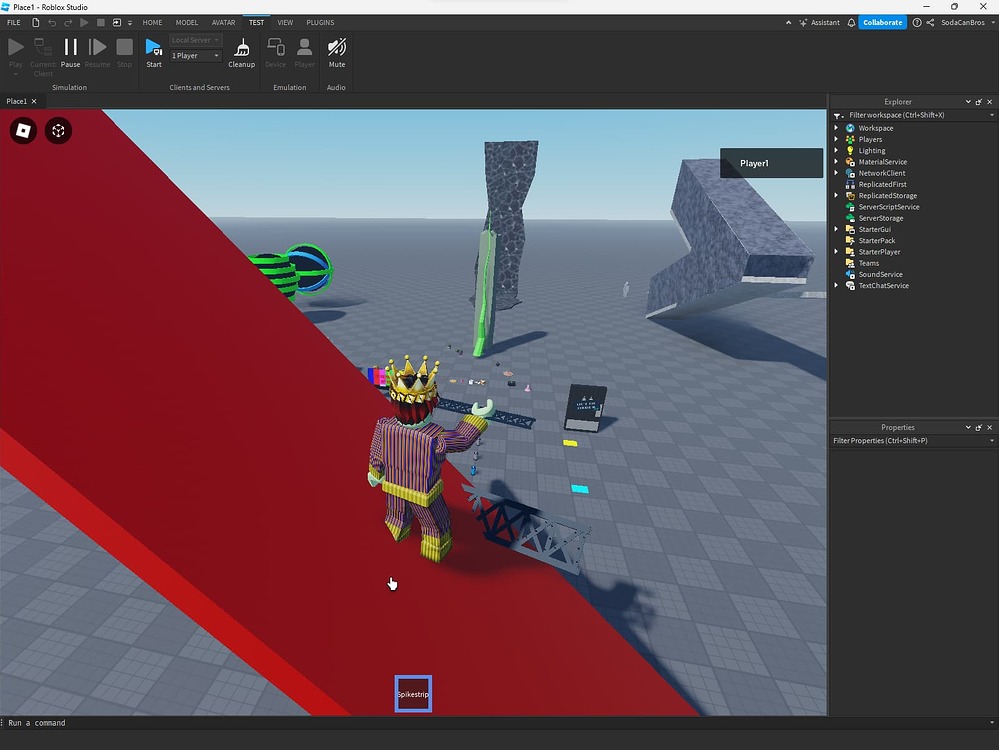
Task: Open the Filter workspace dropdown arrow
Action: tap(991, 115)
